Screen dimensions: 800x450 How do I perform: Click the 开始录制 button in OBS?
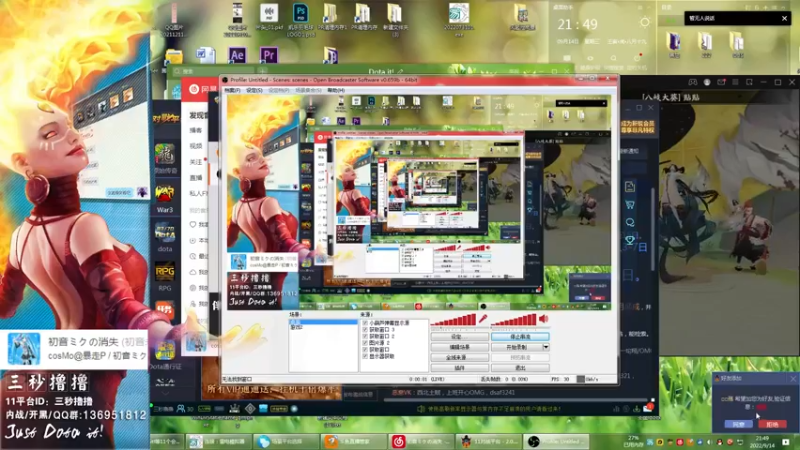pos(517,347)
